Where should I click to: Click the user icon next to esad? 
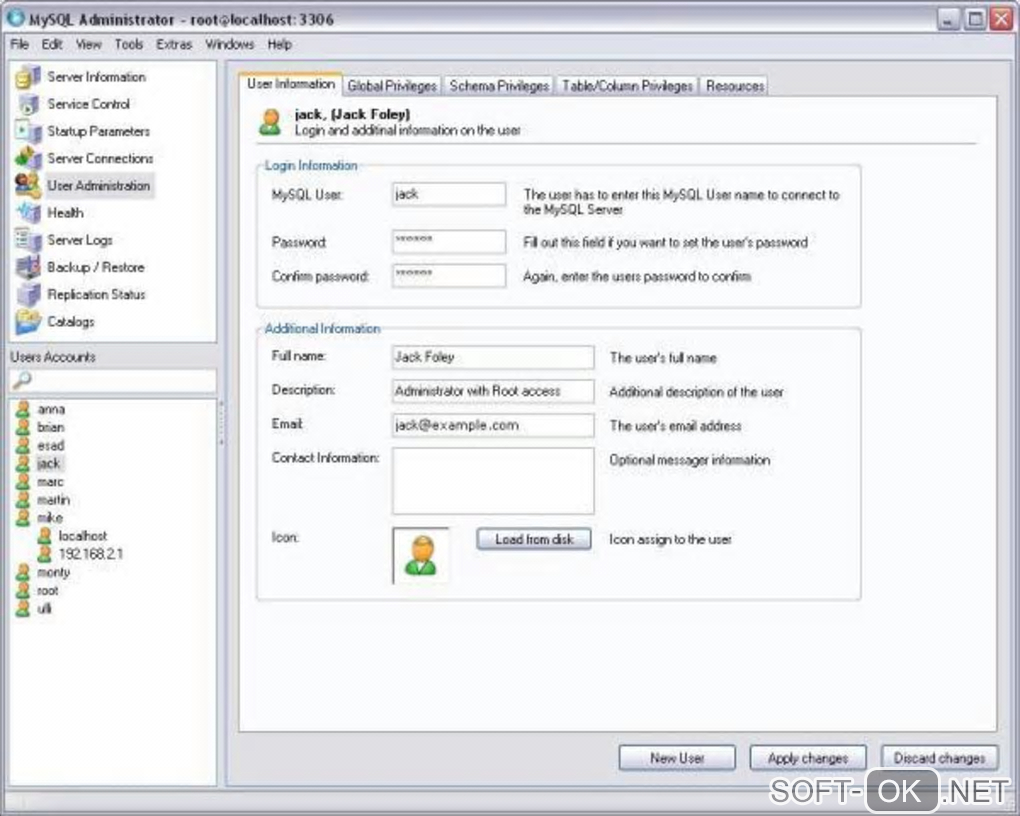23,445
